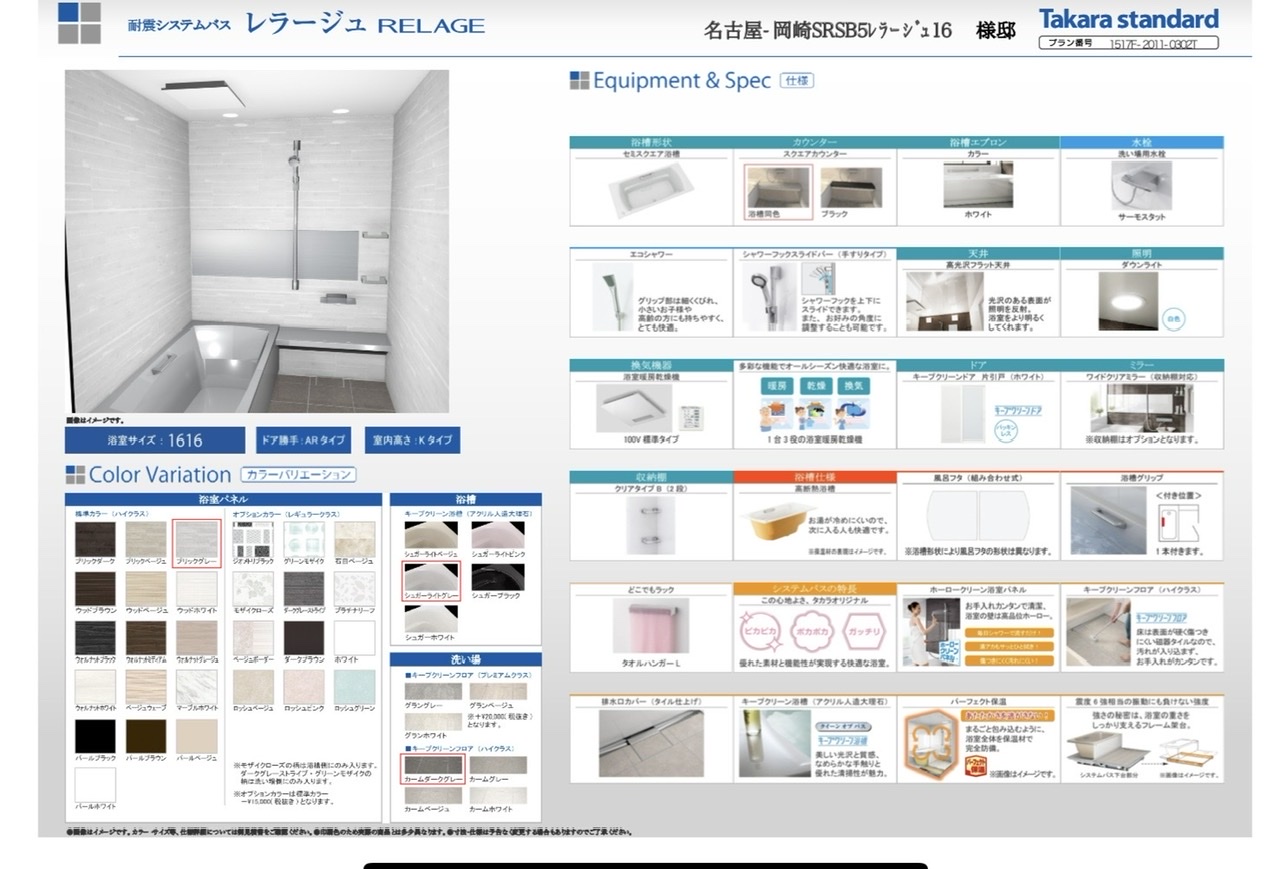1280x869 pixels.
Task: Select the ブラック counter option image
Action: tap(851, 186)
